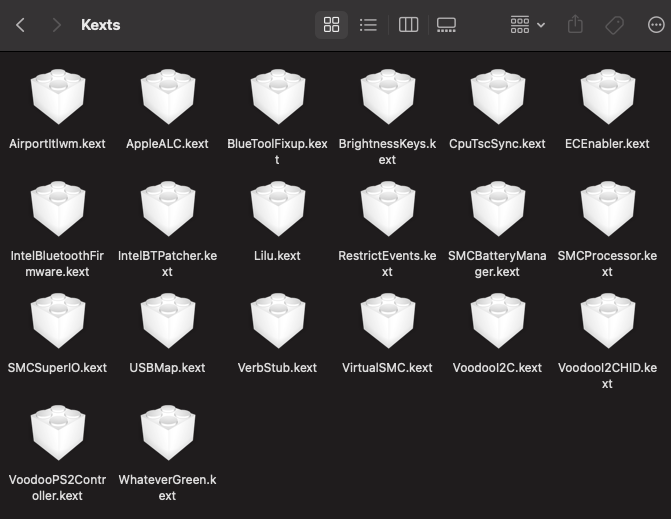Click the AirportItlwm.kext file icon
This screenshot has width=671, height=519.
[x=57, y=97]
